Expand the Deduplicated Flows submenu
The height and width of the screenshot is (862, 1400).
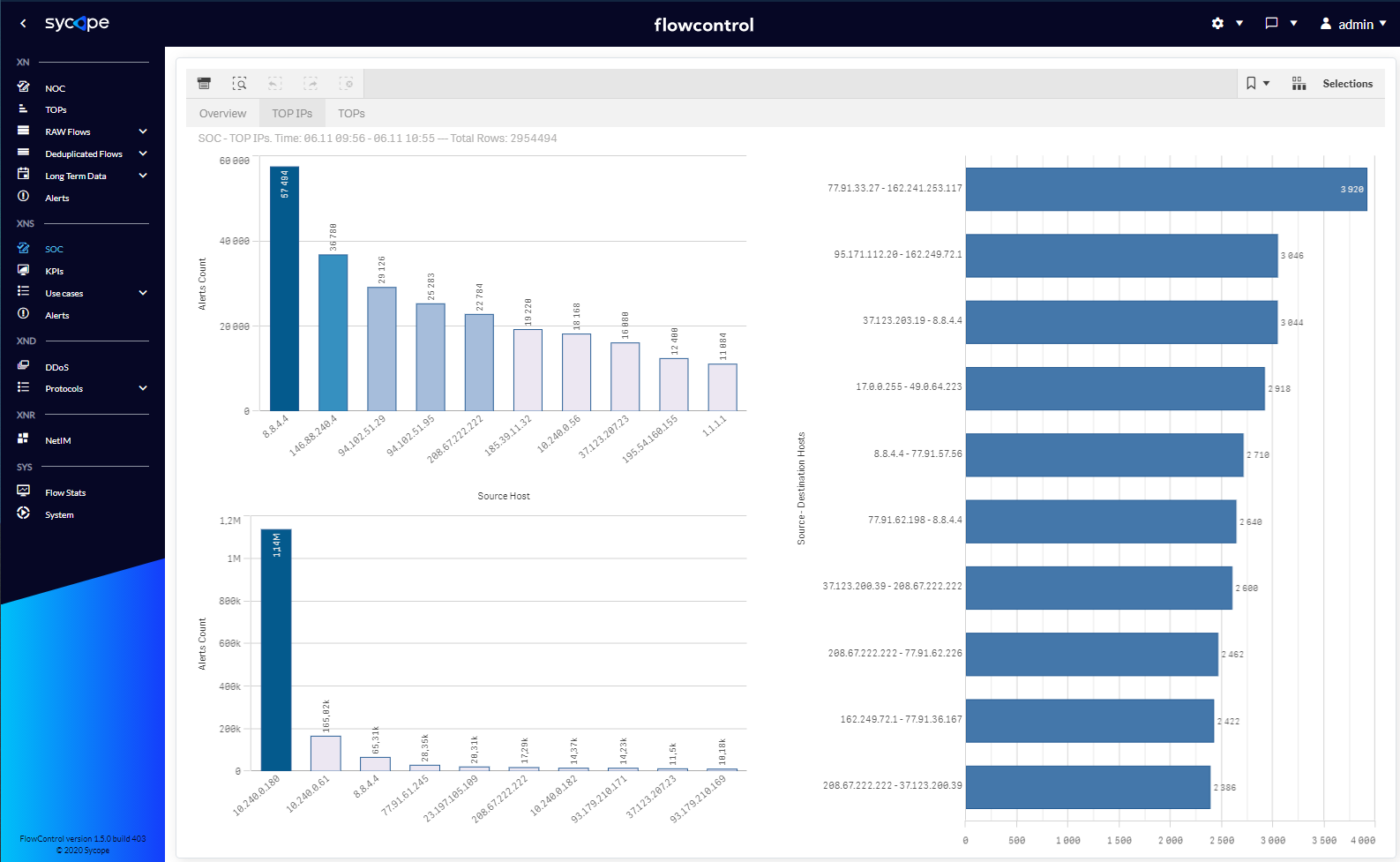[x=143, y=154]
